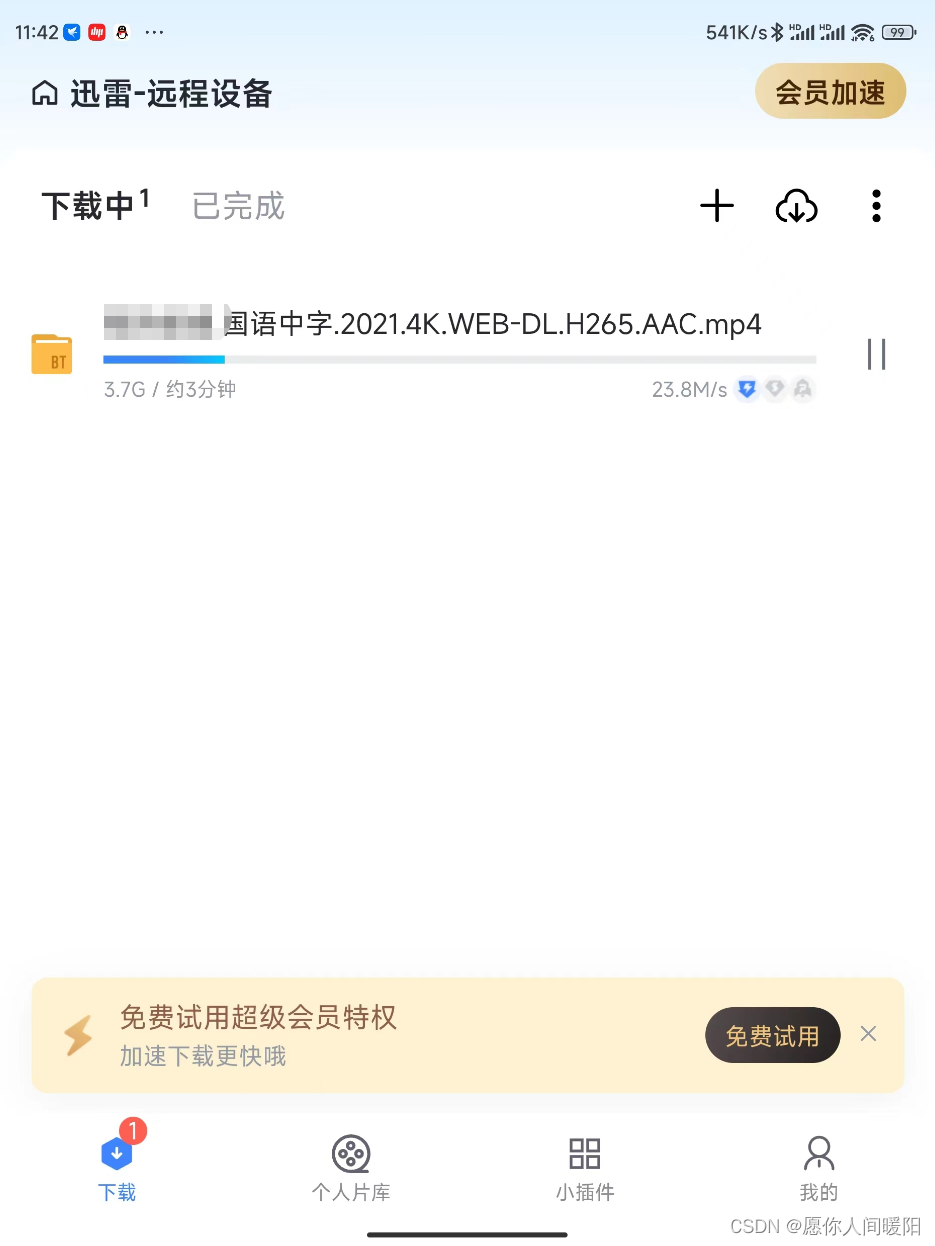
Task: Open the 个人片库 film library tab
Action: (x=351, y=1168)
